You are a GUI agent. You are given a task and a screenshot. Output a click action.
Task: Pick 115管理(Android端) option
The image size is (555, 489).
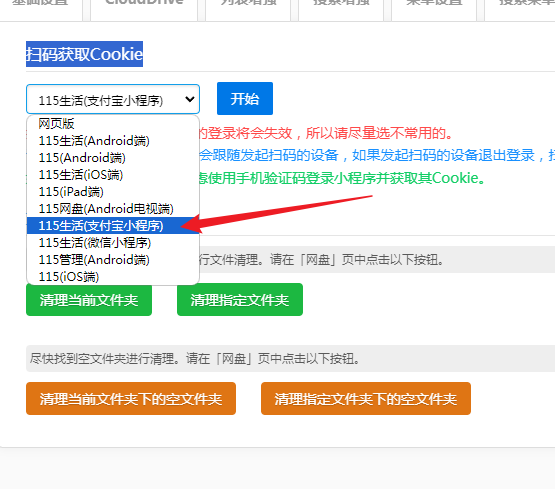click(113, 260)
